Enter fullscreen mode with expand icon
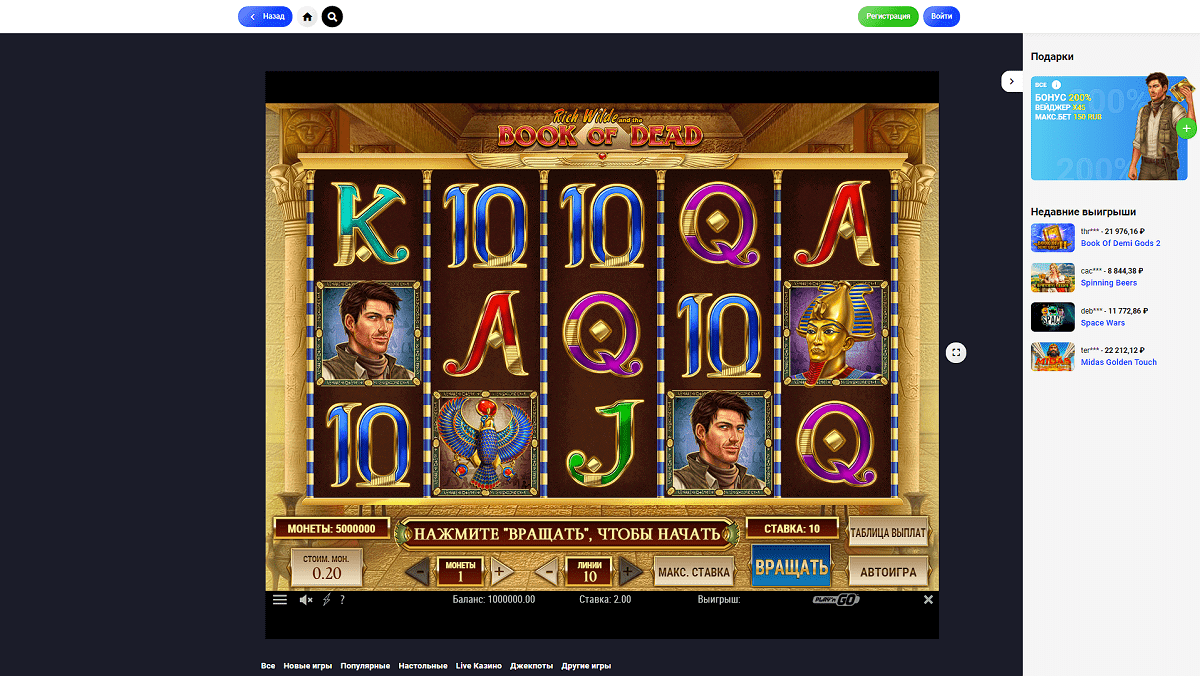 956,352
